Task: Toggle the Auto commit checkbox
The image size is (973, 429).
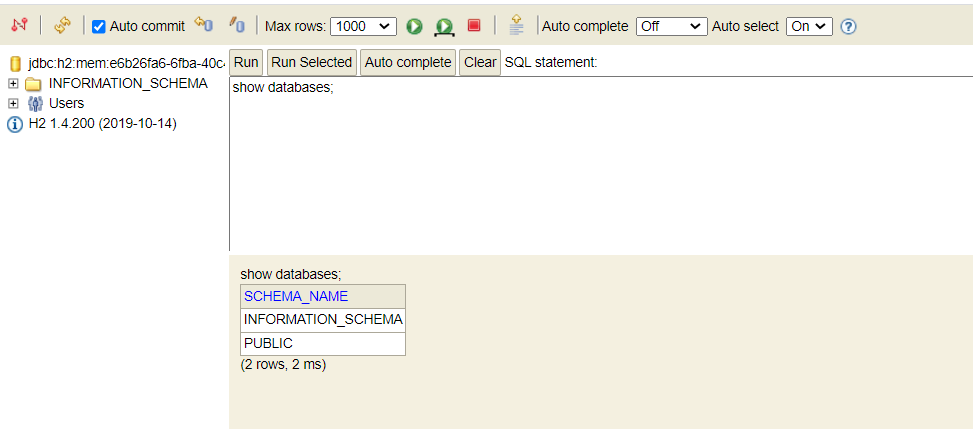Action: point(99,26)
